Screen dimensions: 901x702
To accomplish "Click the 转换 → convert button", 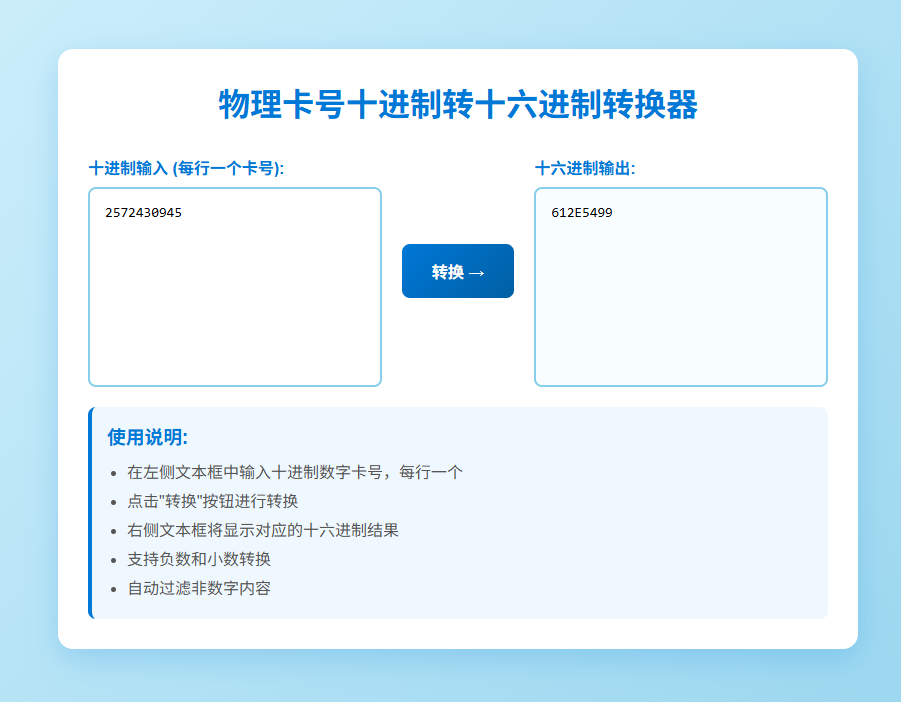I will point(457,271).
